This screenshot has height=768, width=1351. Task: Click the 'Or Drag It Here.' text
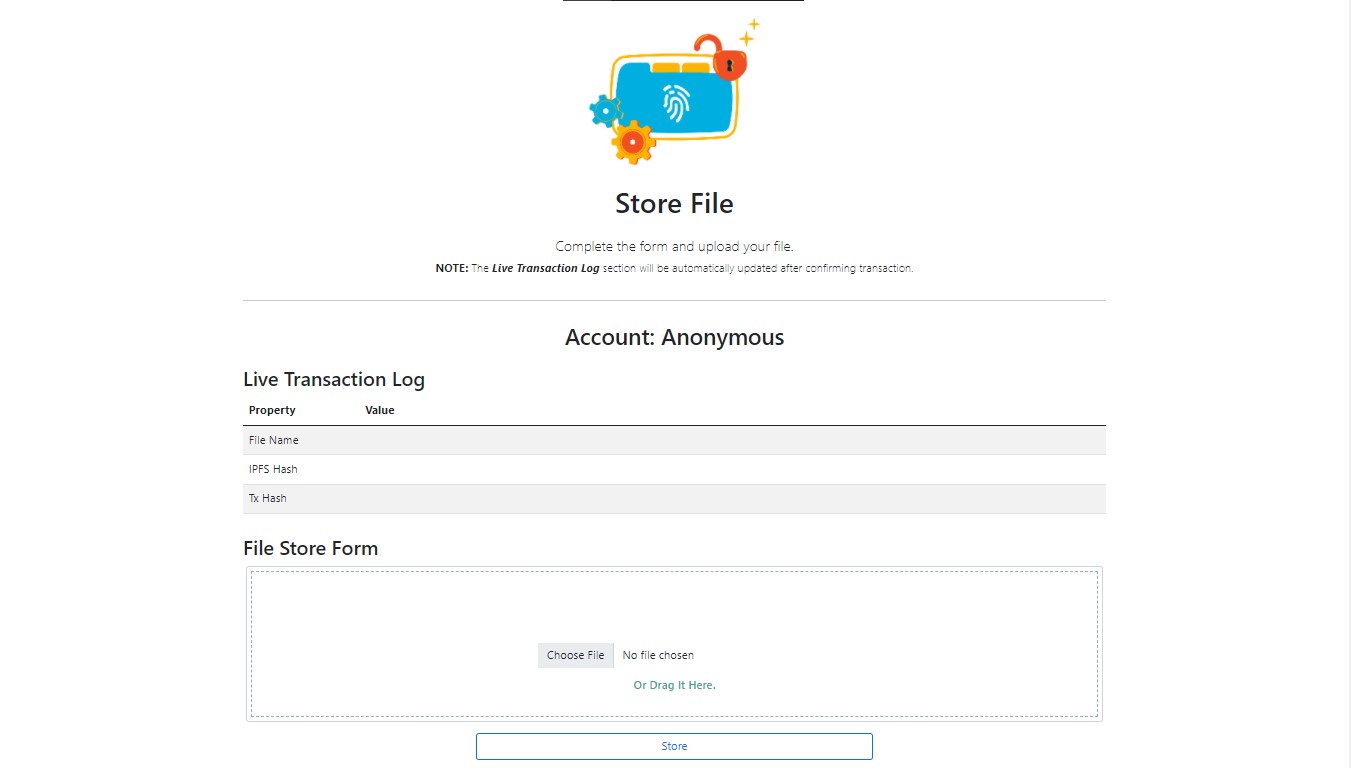(674, 685)
